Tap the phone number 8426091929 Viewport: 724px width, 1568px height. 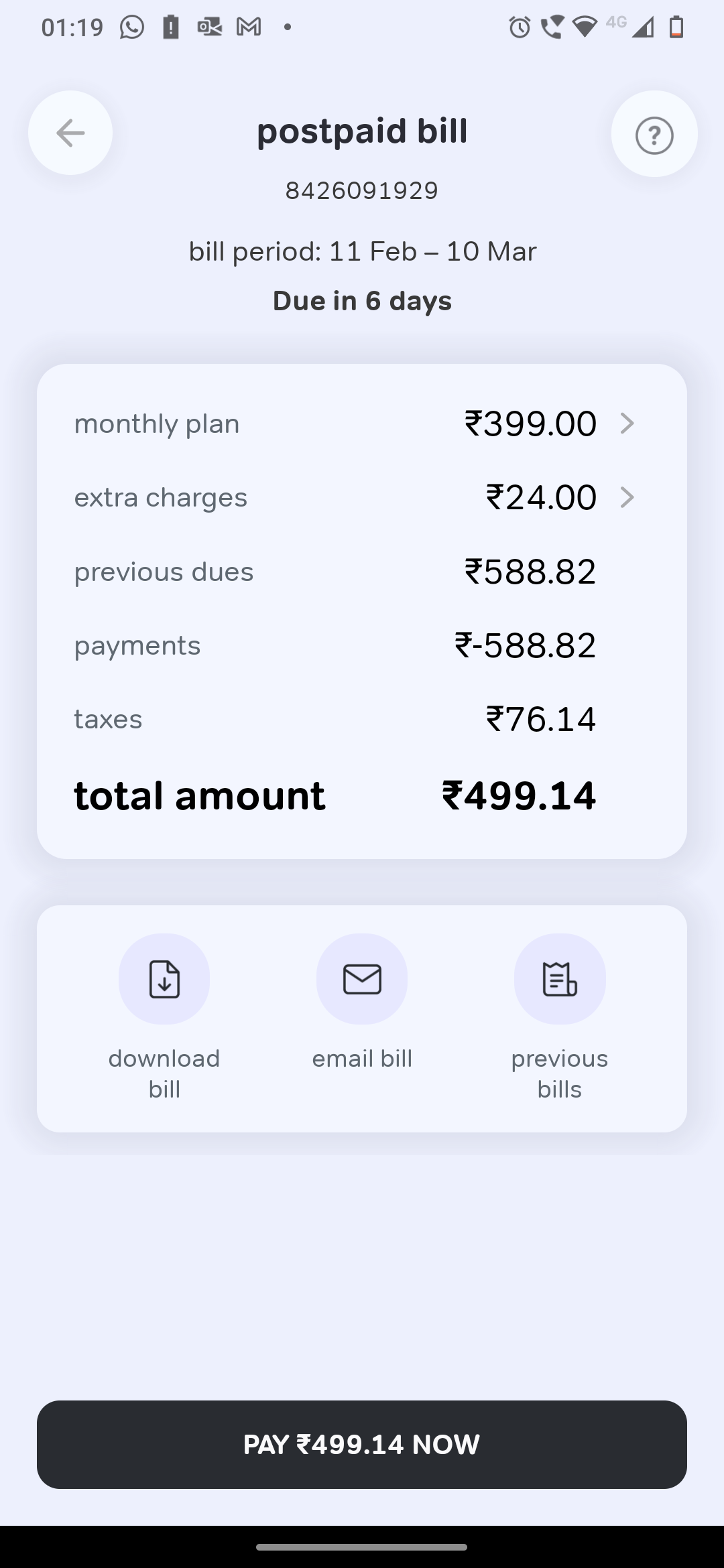(x=362, y=191)
